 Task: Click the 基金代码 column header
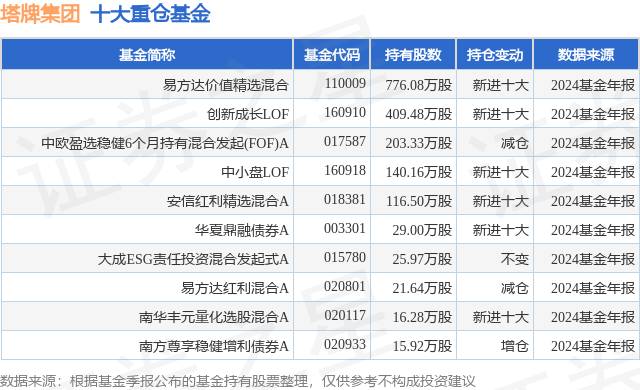pyautogui.click(x=331, y=55)
